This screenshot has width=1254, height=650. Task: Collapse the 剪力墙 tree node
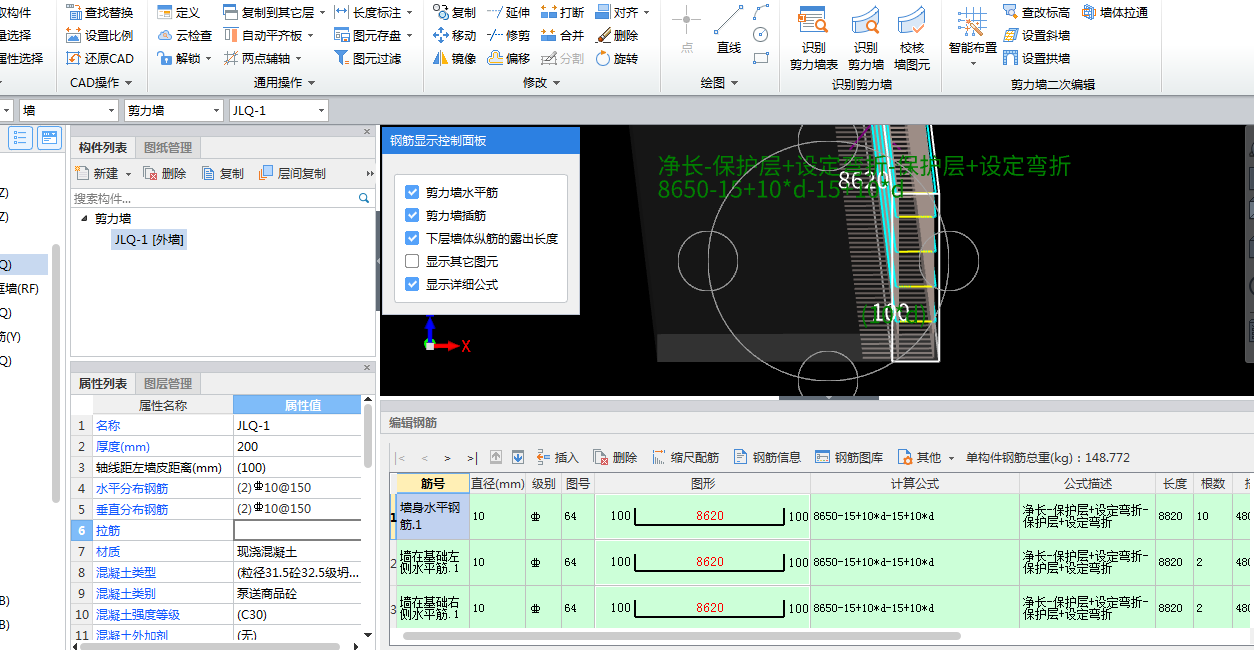84,218
